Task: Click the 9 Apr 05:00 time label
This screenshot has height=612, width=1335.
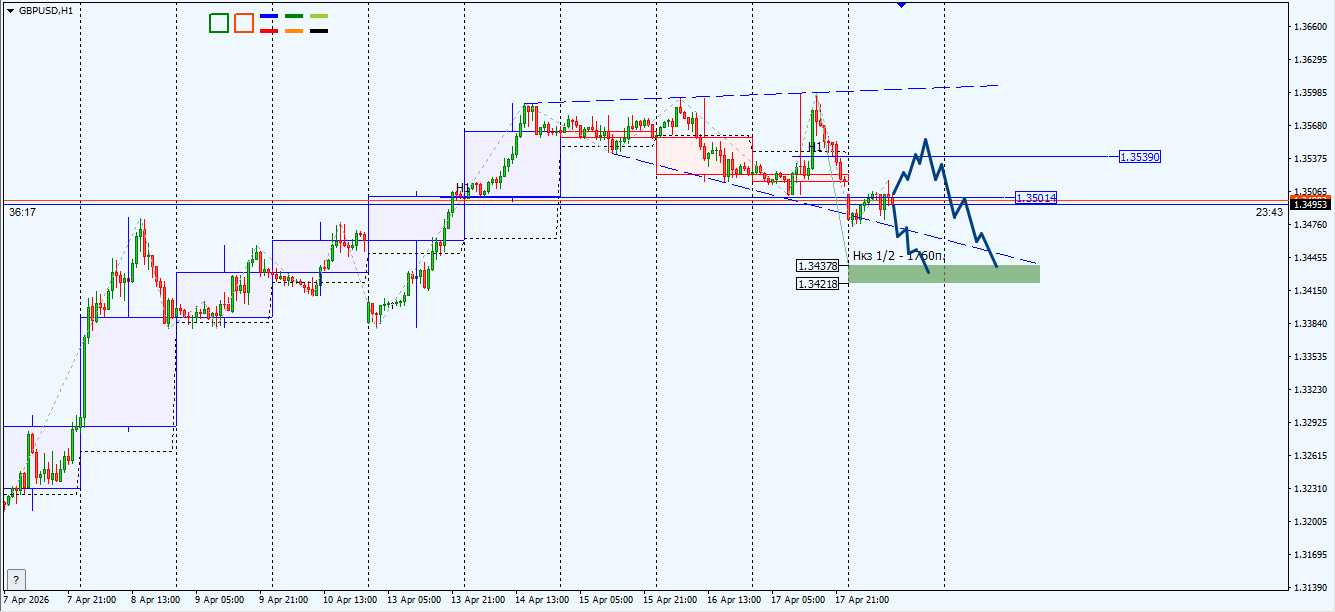Action: point(219,600)
